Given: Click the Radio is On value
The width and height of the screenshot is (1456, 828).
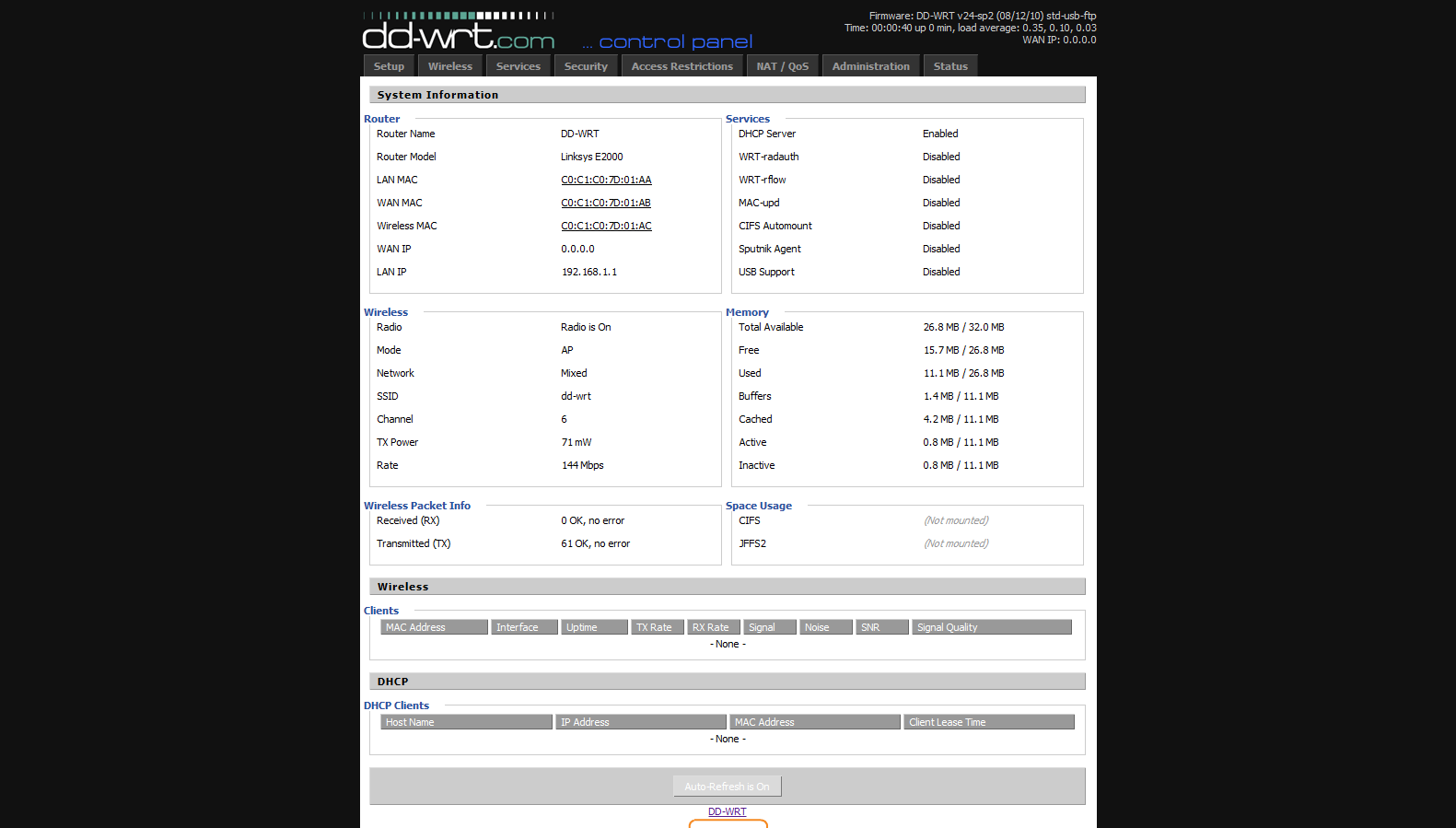Looking at the screenshot, I should [586, 328].
